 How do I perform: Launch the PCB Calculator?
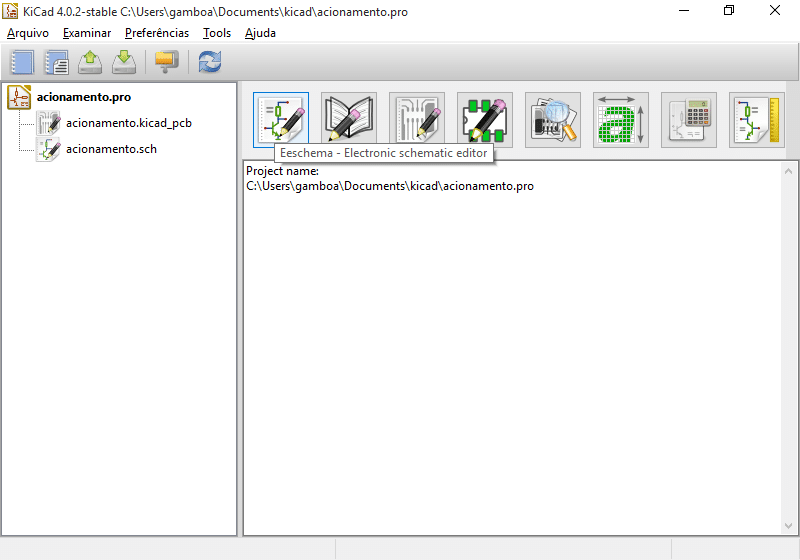(x=689, y=120)
